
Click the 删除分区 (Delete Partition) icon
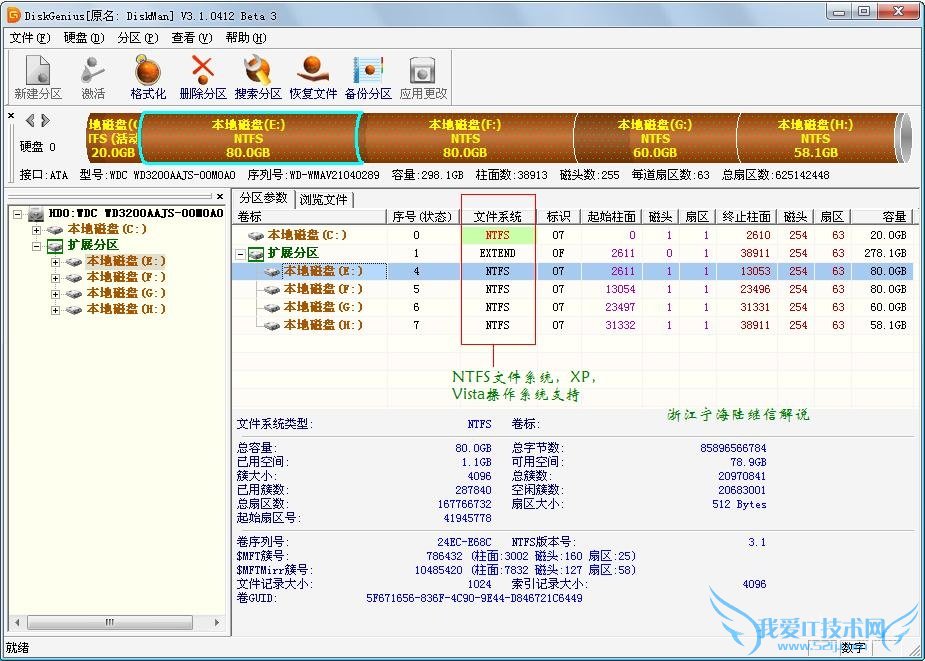click(202, 77)
